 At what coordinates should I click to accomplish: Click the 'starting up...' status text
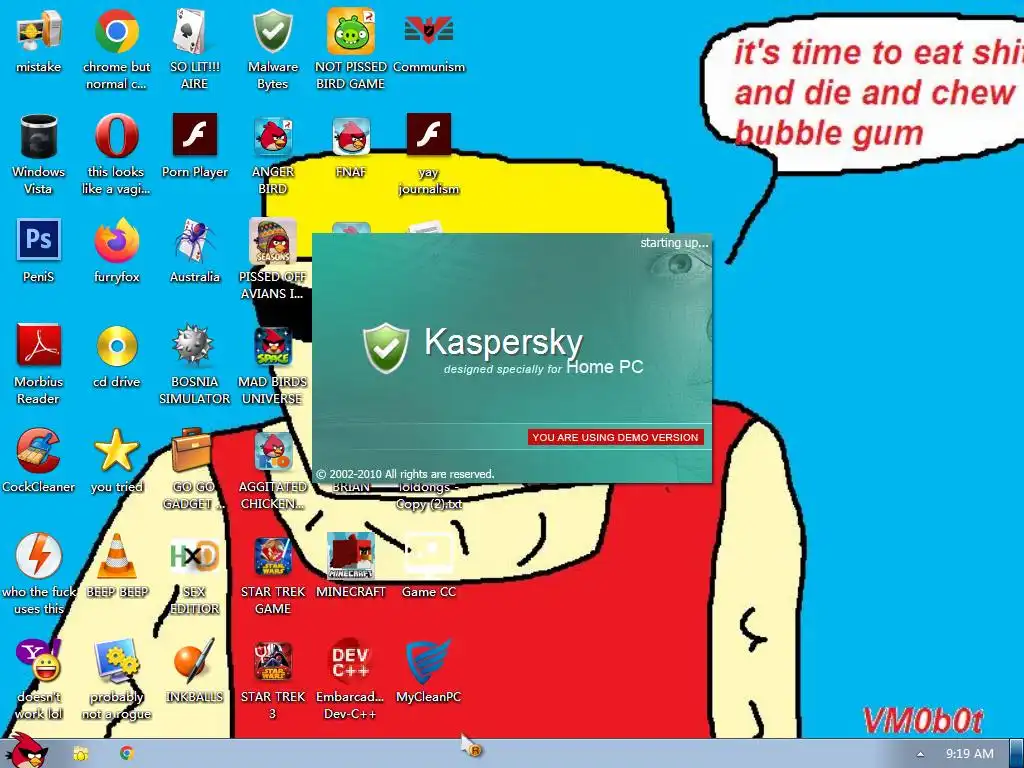tap(674, 243)
